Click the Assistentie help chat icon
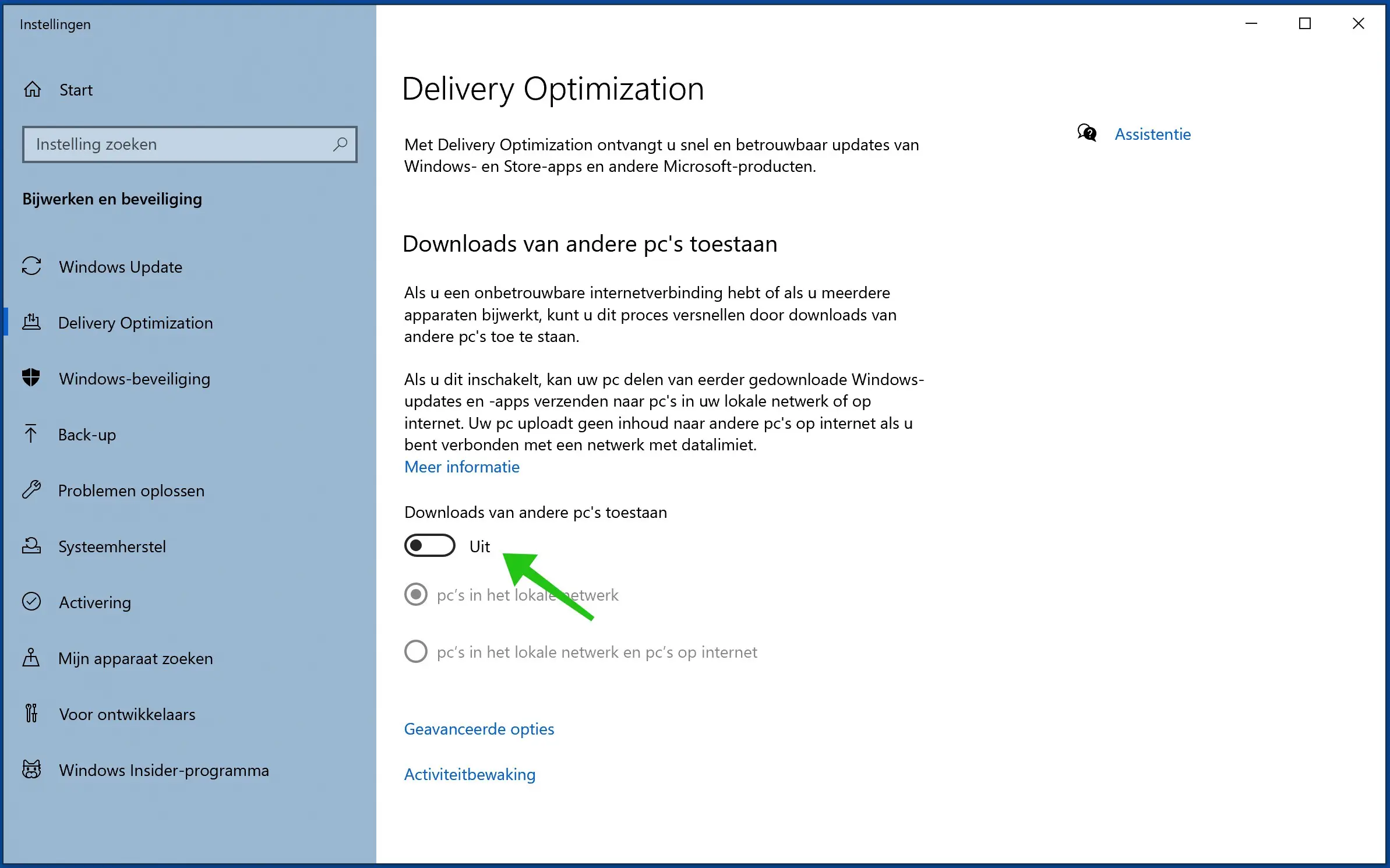 (1087, 133)
